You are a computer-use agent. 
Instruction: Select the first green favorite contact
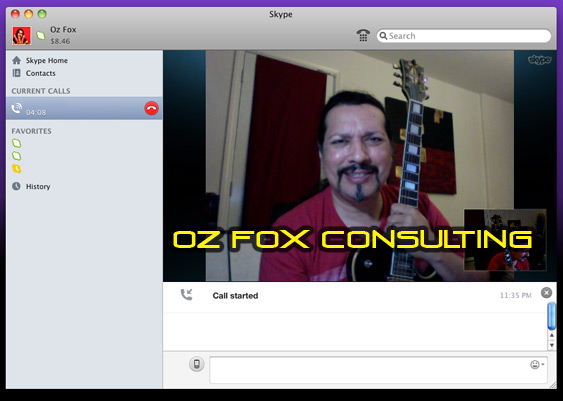(x=17, y=143)
